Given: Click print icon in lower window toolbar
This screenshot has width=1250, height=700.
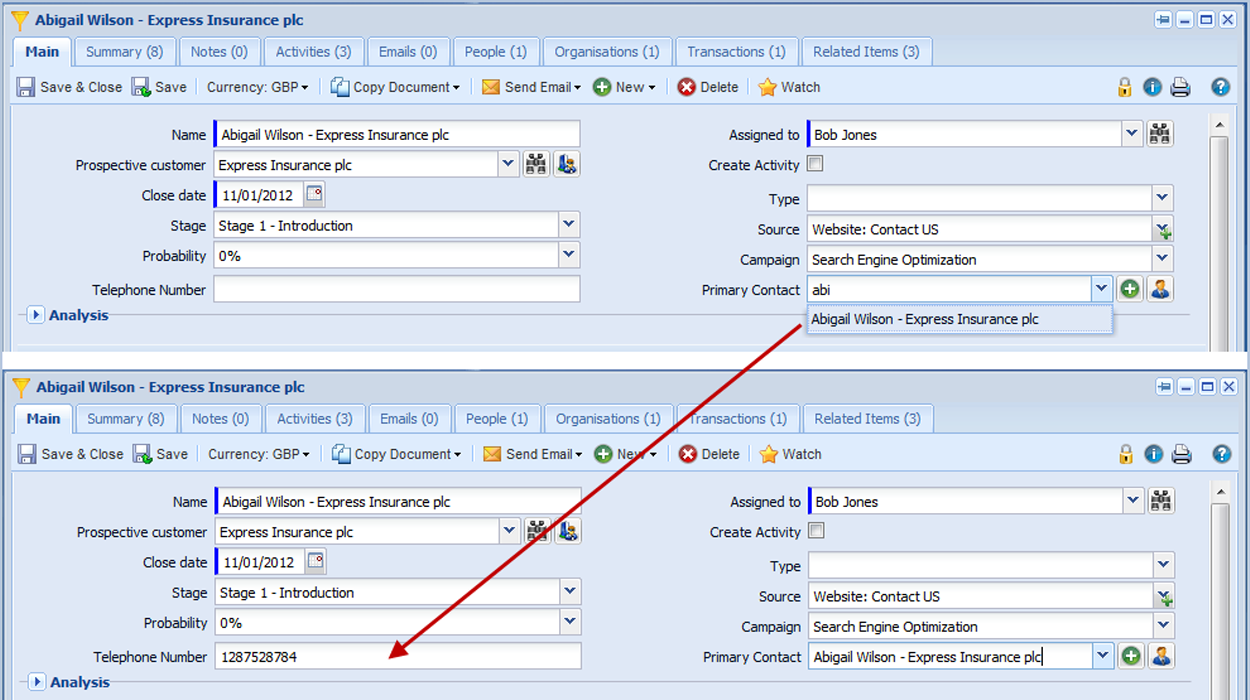Looking at the screenshot, I should tap(1182, 454).
